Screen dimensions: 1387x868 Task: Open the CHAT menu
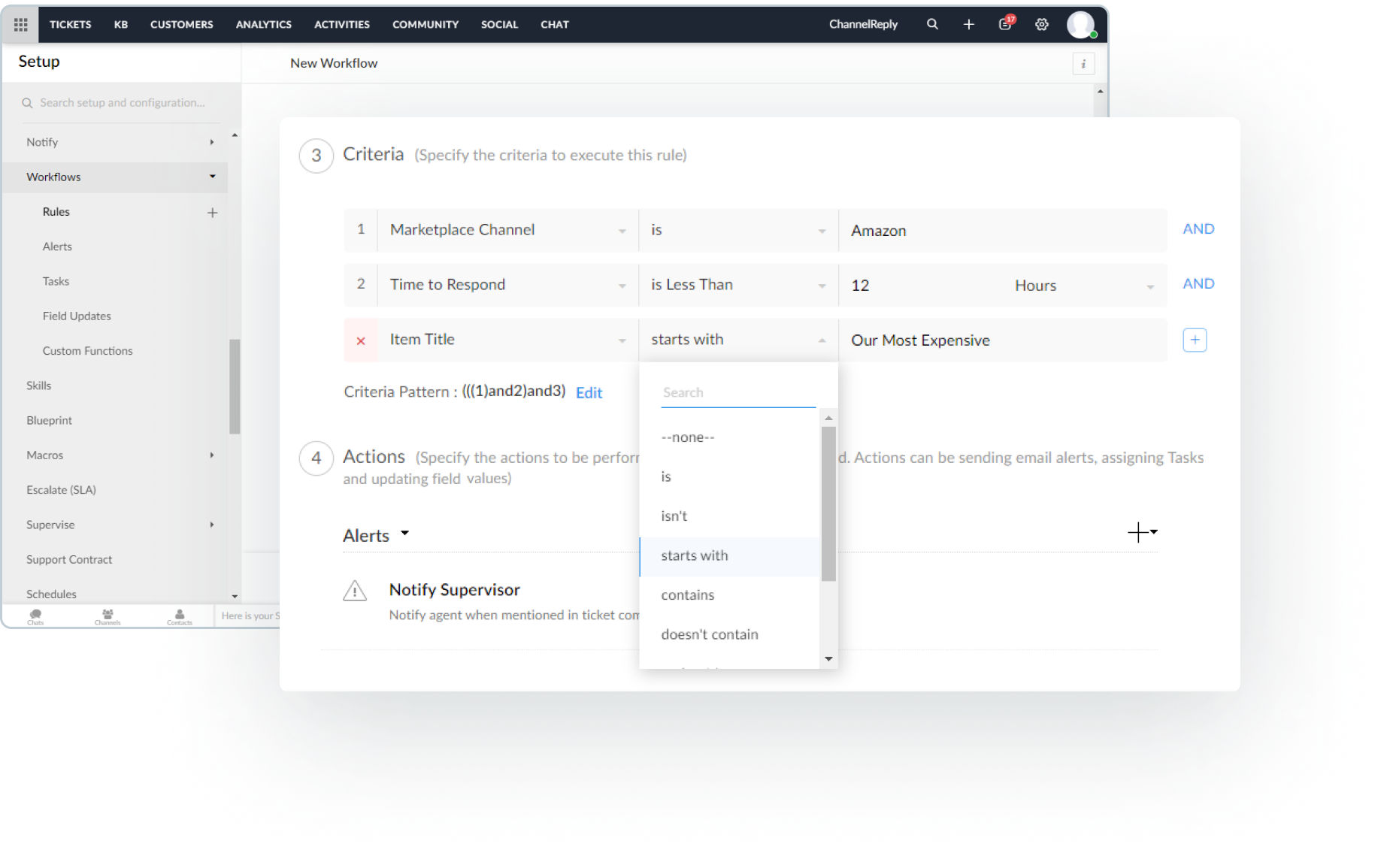point(555,24)
